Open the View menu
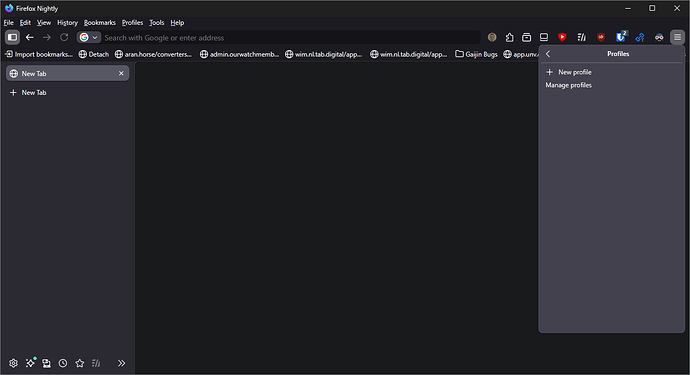Viewport: 690px width, 375px height. [44, 22]
